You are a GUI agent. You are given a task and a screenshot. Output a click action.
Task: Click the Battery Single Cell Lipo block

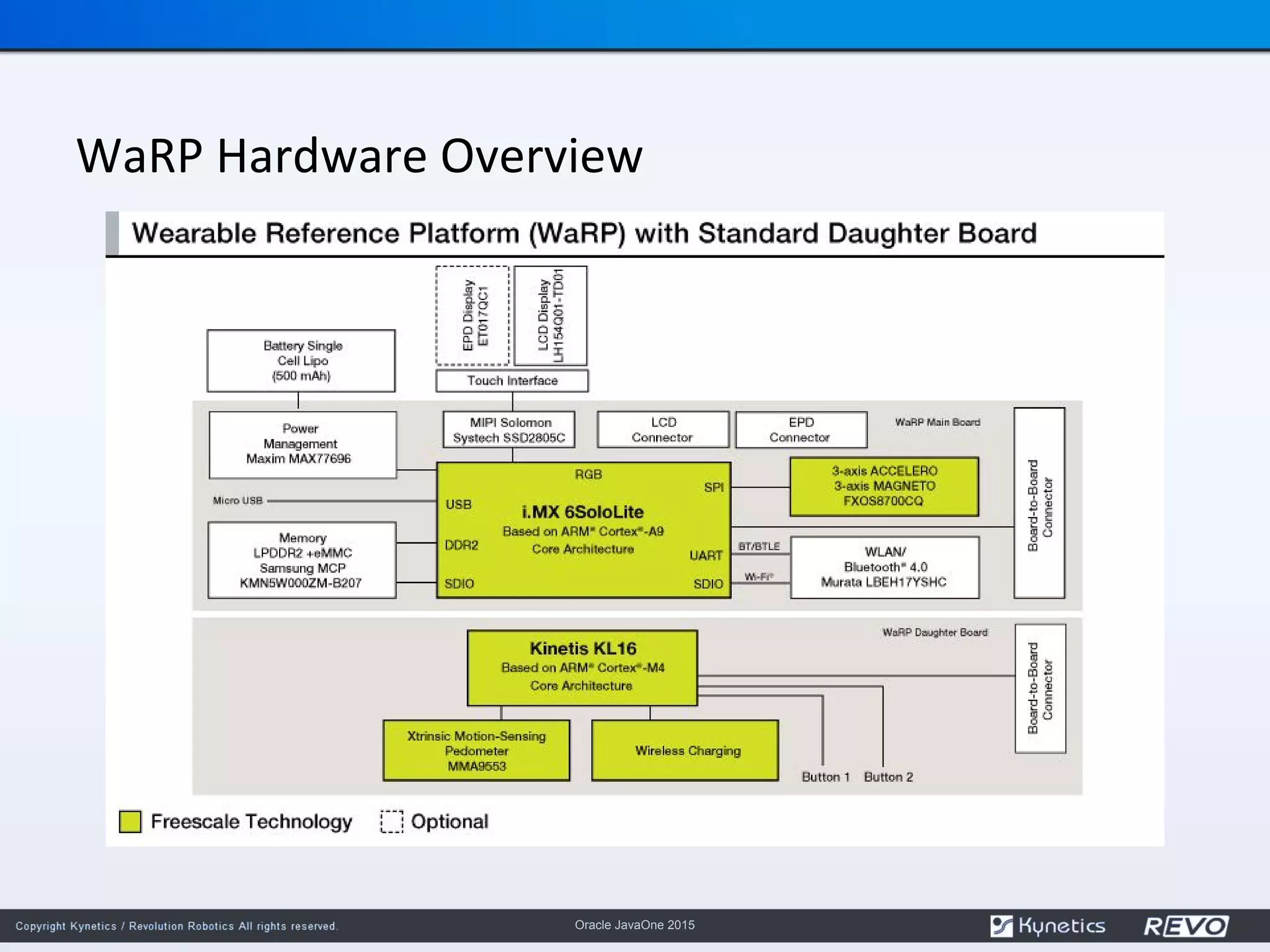click(x=301, y=361)
